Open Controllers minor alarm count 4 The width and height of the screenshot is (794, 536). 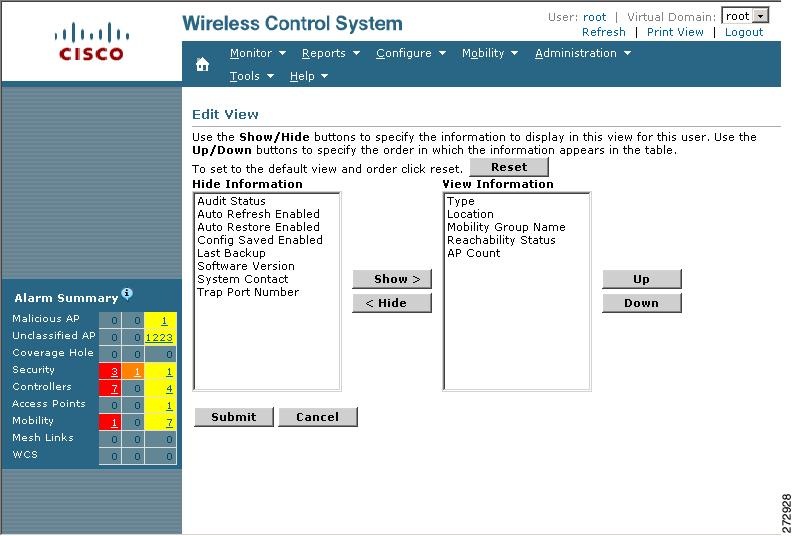point(169,389)
